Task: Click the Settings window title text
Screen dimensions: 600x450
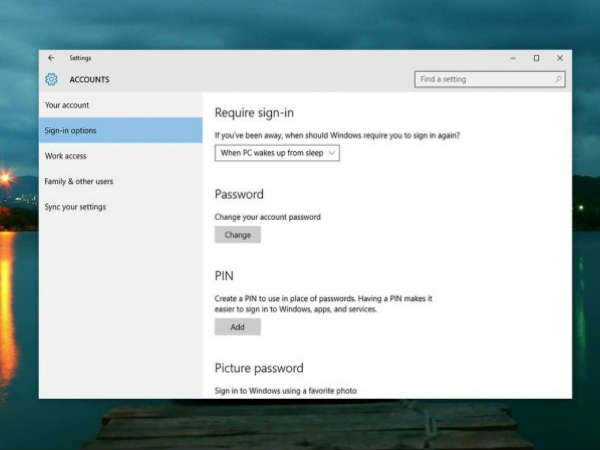Action: (80, 58)
